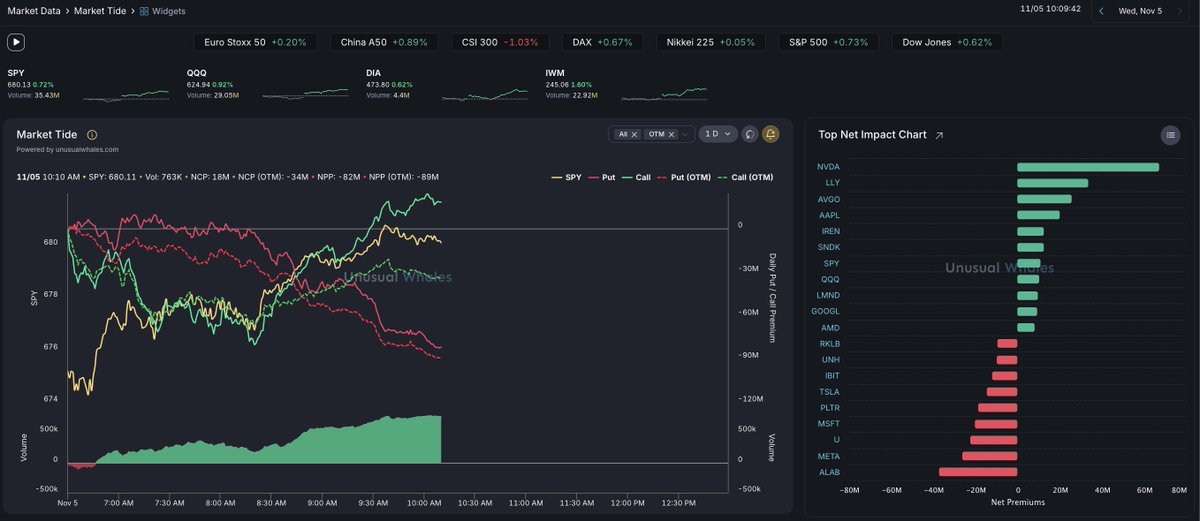The width and height of the screenshot is (1200, 521).
Task: Open Top Net Impact list menu icon
Action: 1170,135
